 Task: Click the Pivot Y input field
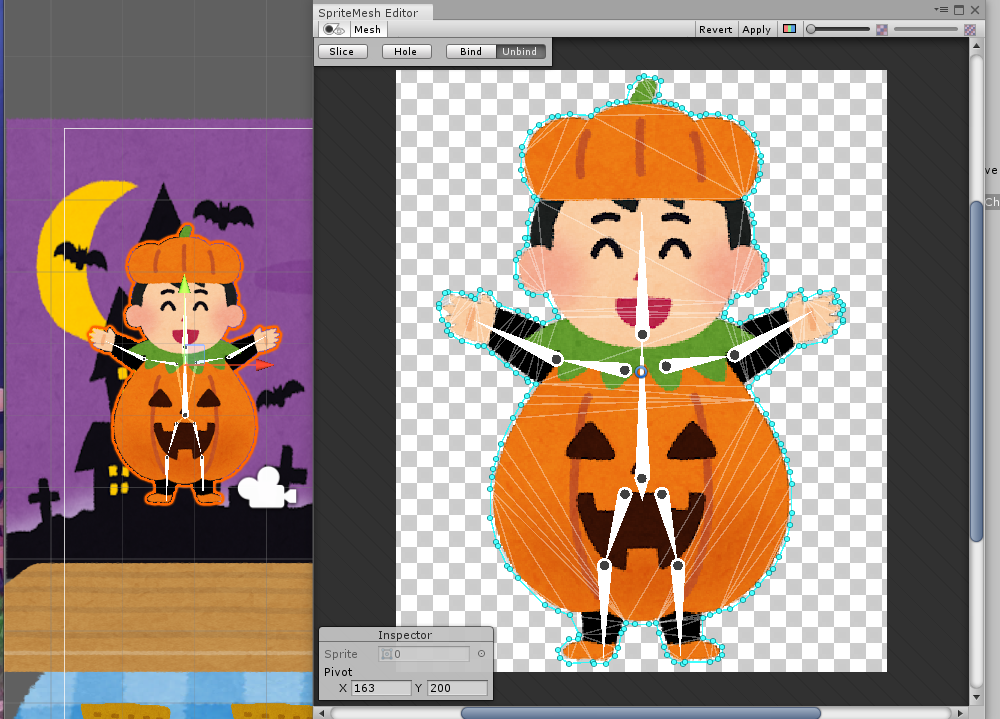pyautogui.click(x=457, y=688)
